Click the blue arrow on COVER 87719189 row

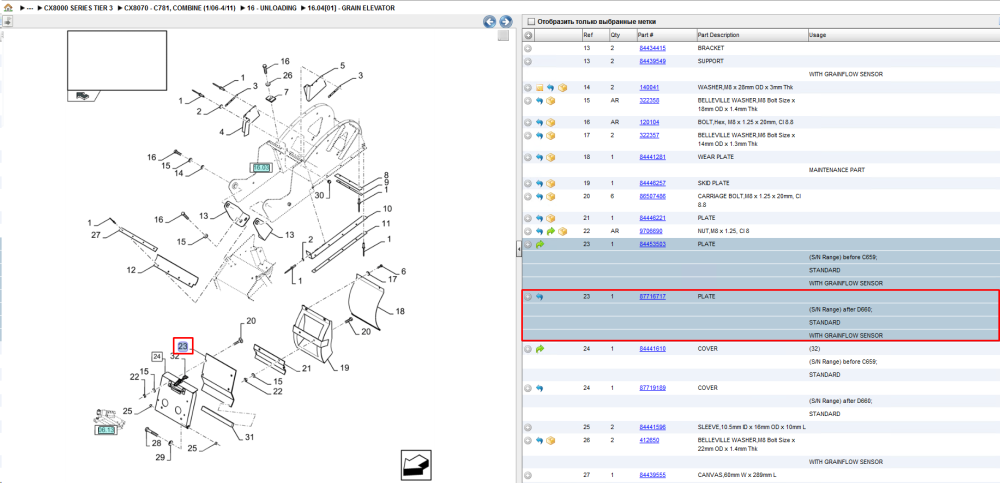pyautogui.click(x=540, y=388)
